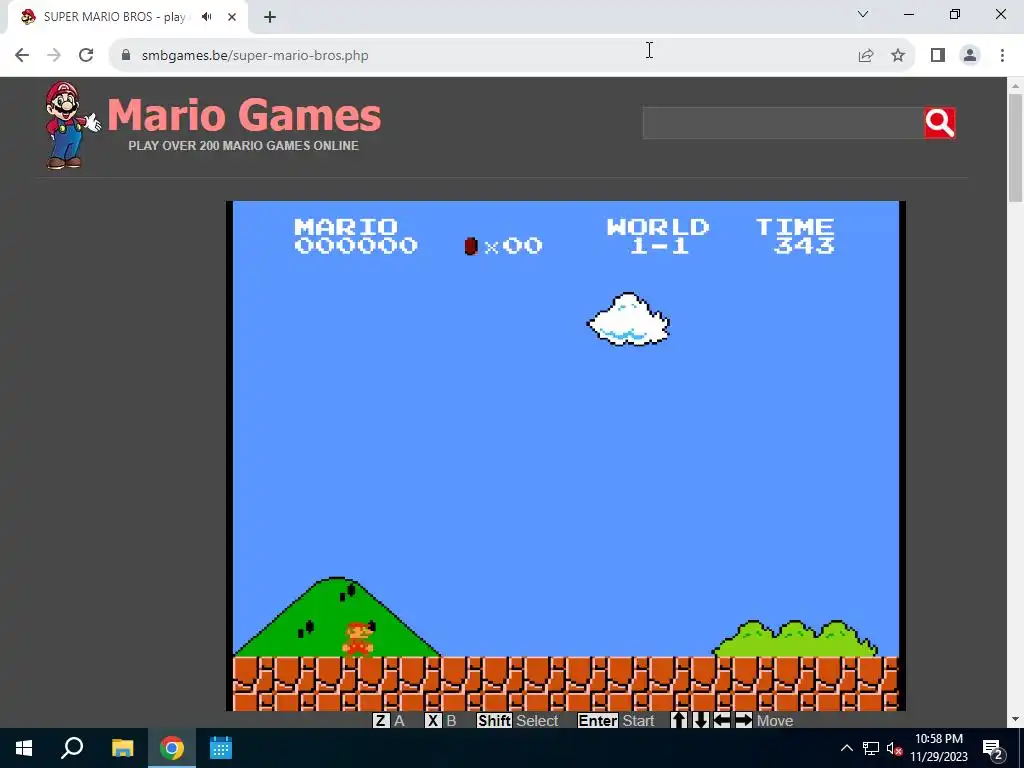This screenshot has height=768, width=1024.
Task: Go back using the browser back arrow
Action: (x=22, y=56)
